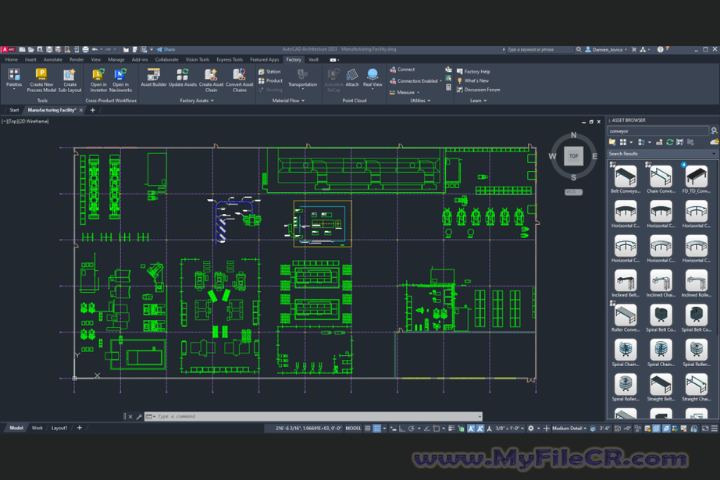The image size is (720, 480).
Task: Select the Roller Conveyor asset thumbnail
Action: [x=625, y=315]
